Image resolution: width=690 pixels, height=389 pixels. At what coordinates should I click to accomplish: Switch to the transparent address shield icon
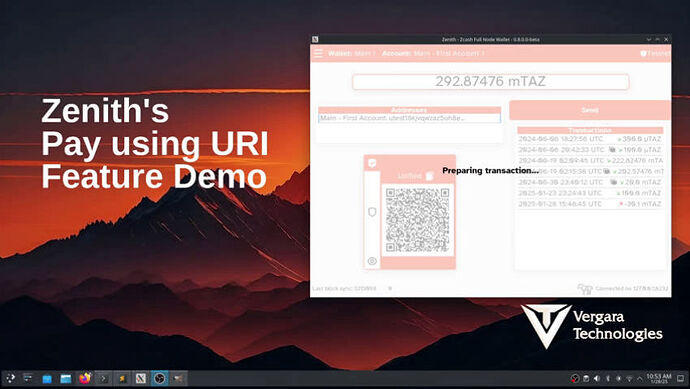[372, 213]
